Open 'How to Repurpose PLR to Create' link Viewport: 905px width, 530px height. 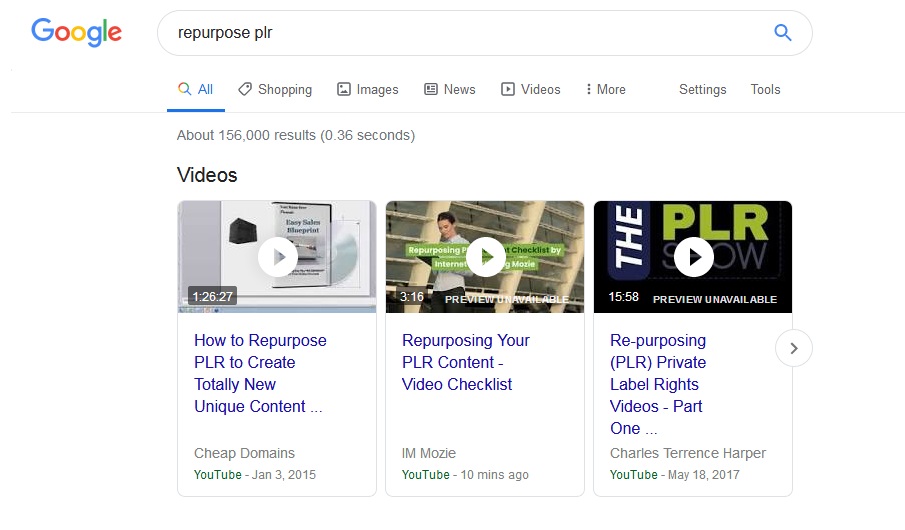pos(260,374)
